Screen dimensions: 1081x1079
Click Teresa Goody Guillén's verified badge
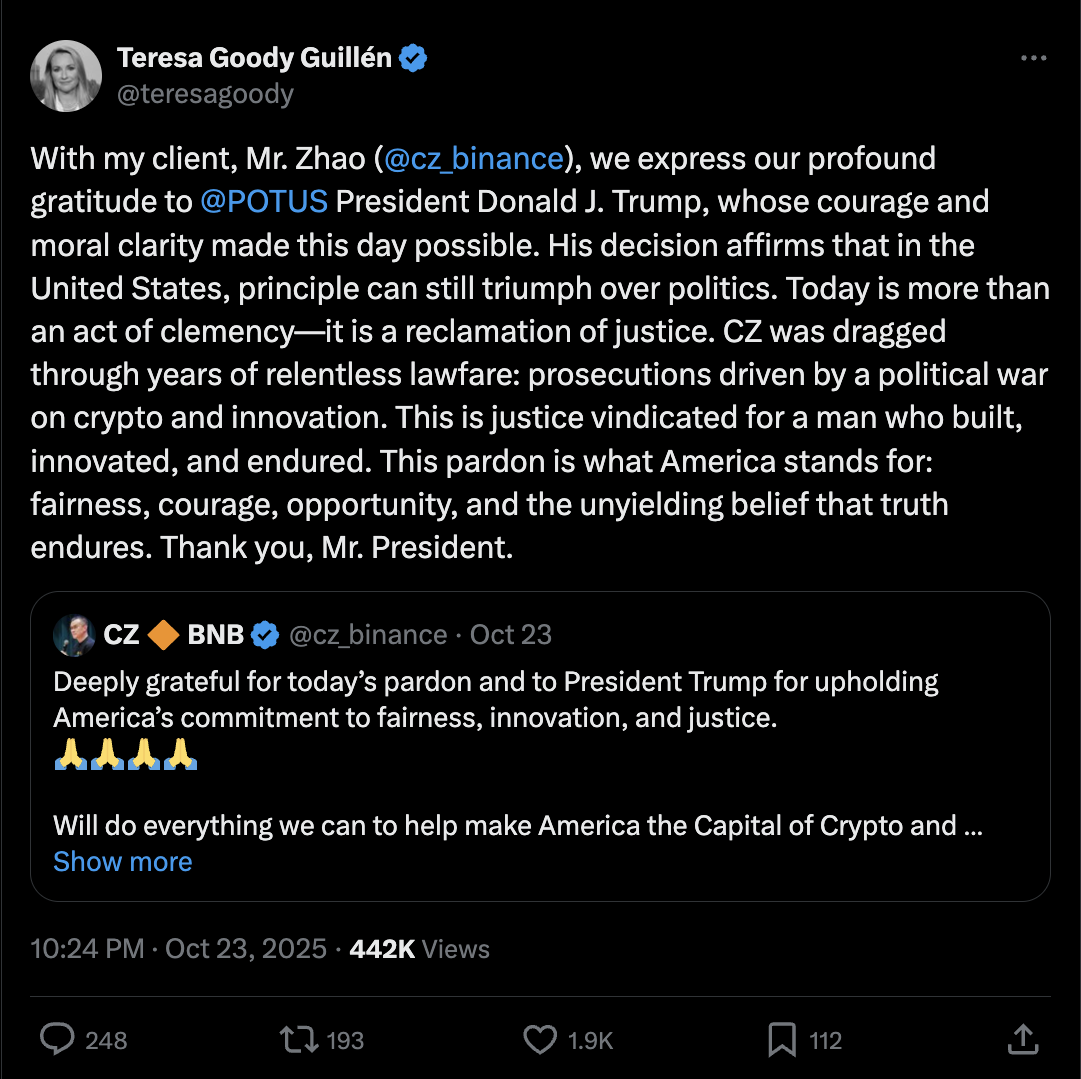[x=414, y=59]
